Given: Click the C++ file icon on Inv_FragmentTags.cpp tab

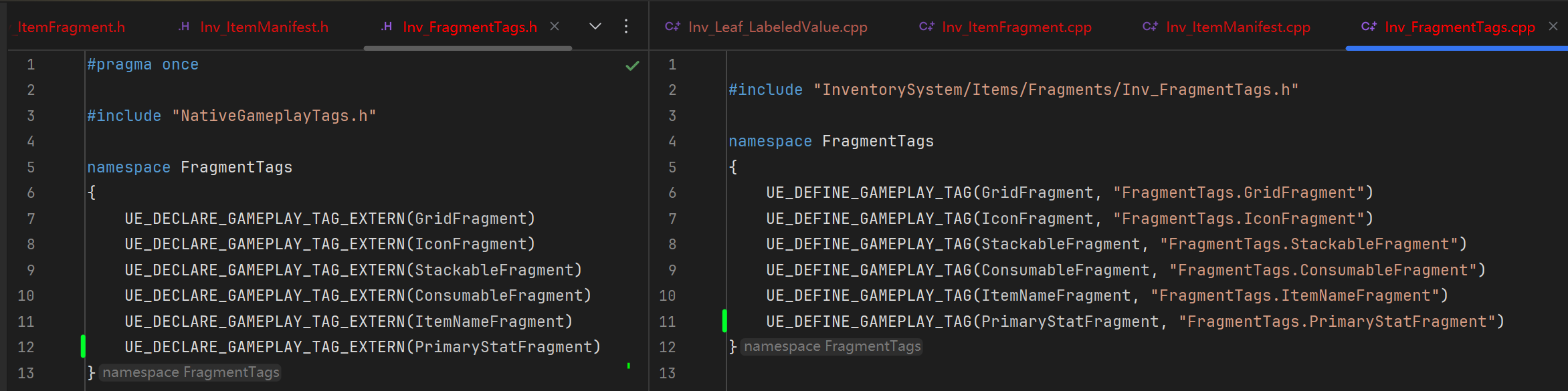Looking at the screenshot, I should coord(1369,27).
